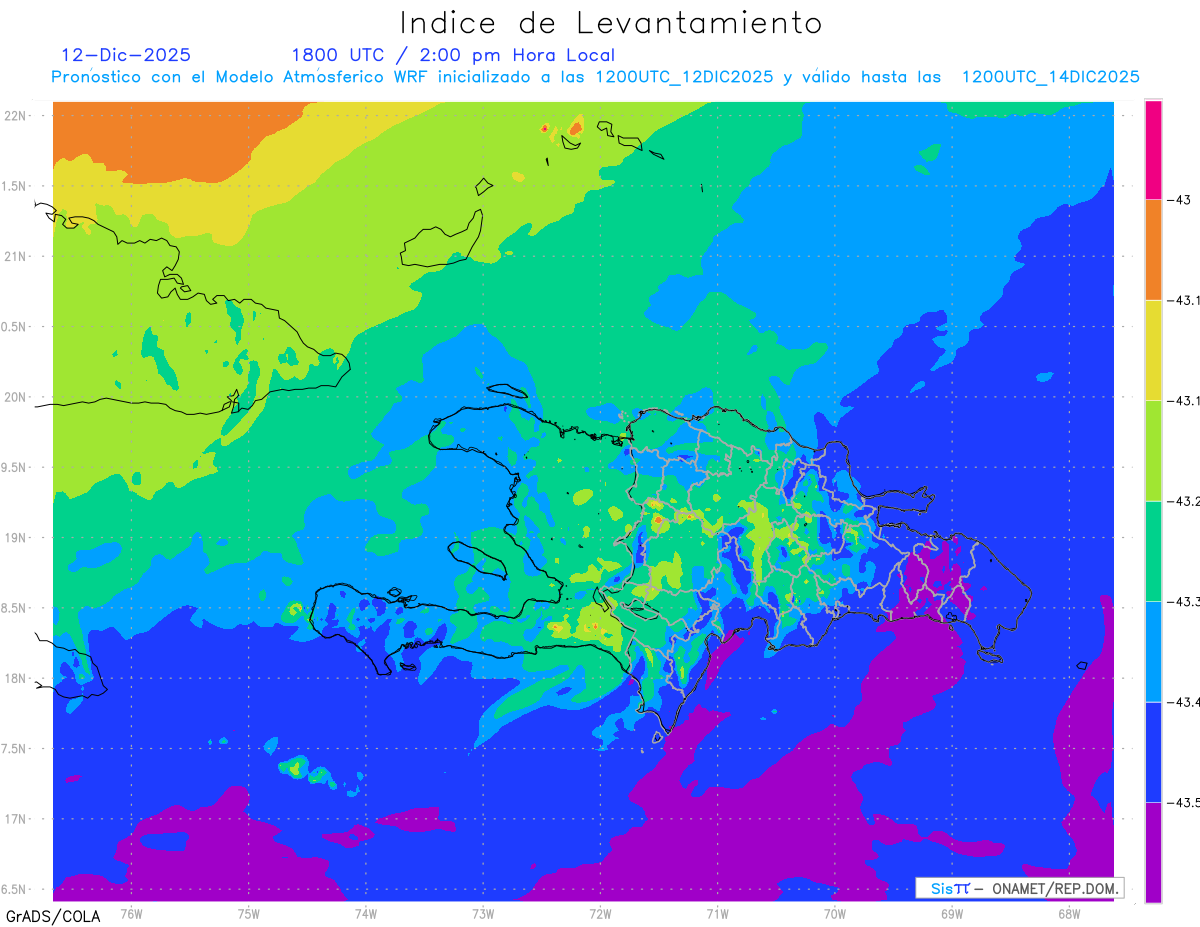Click the '-43.3' colorbar value
The image size is (1200, 927).
tap(1183, 601)
